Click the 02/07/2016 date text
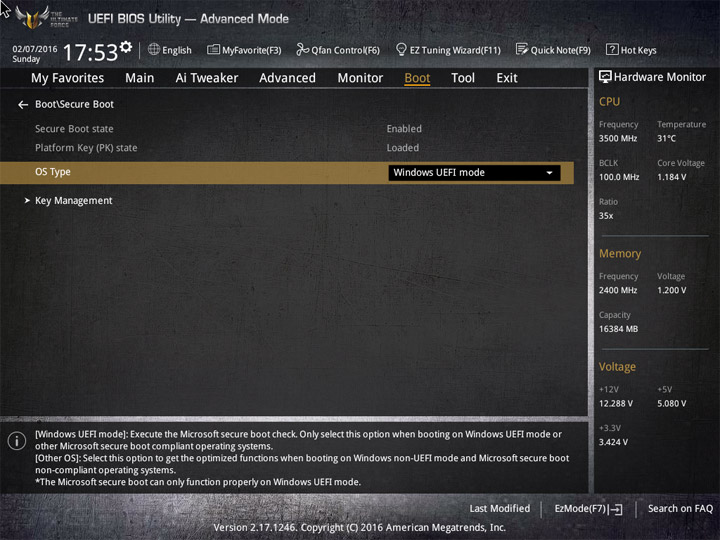Image resolution: width=720 pixels, height=540 pixels. (35, 49)
